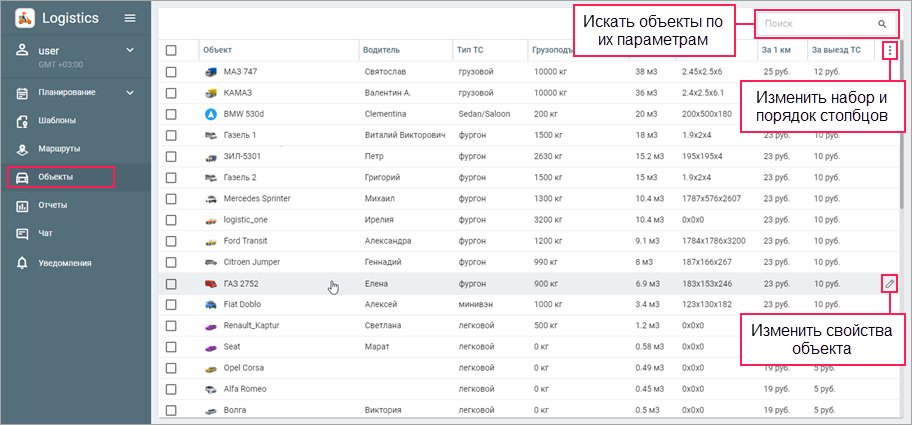The height and width of the screenshot is (425, 912).
Task: Go to Отчеты in the sidebar
Action: pos(53,206)
